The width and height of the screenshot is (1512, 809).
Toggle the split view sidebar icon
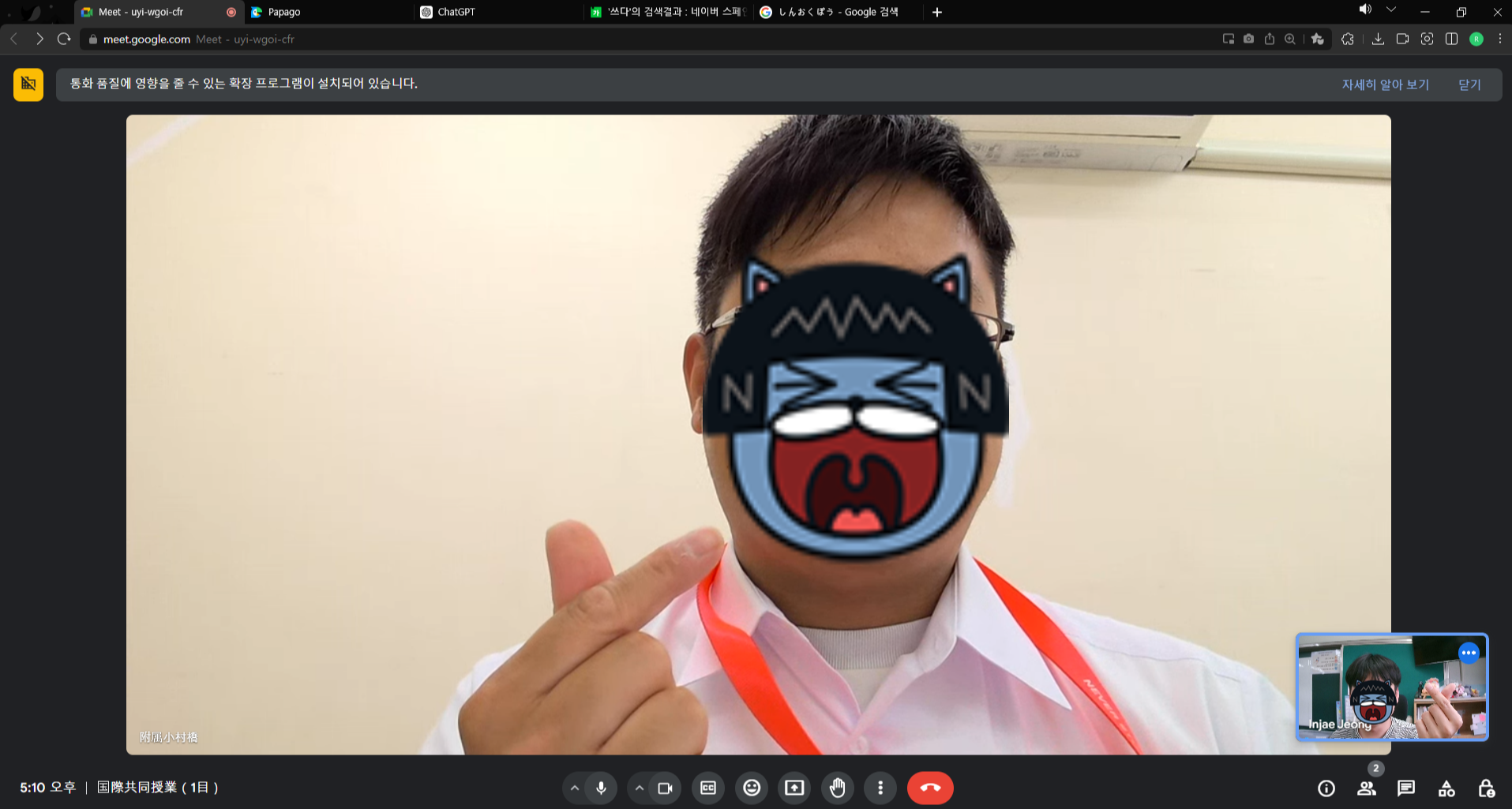coord(1451,39)
